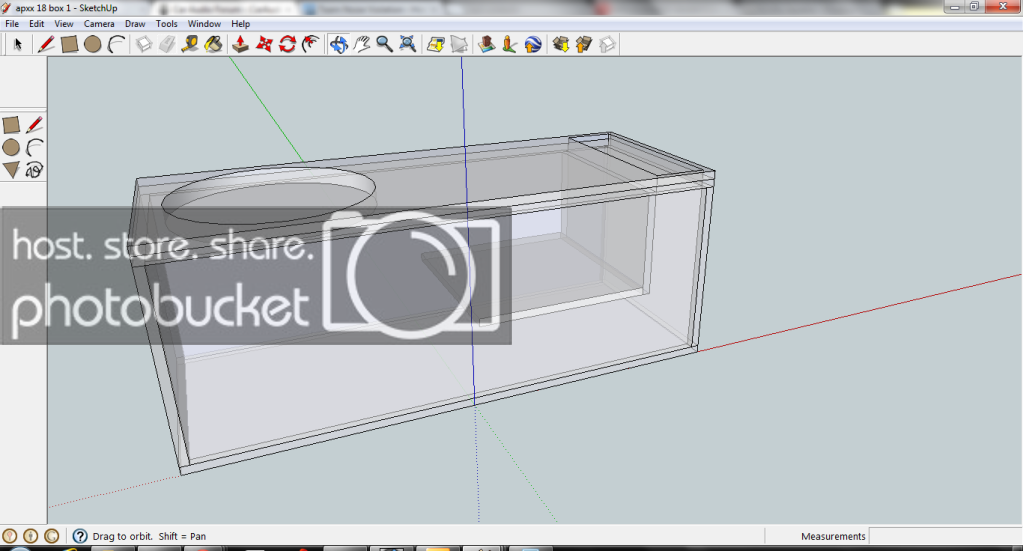
Task: Click the second circular status bar icon
Action: tap(31, 536)
